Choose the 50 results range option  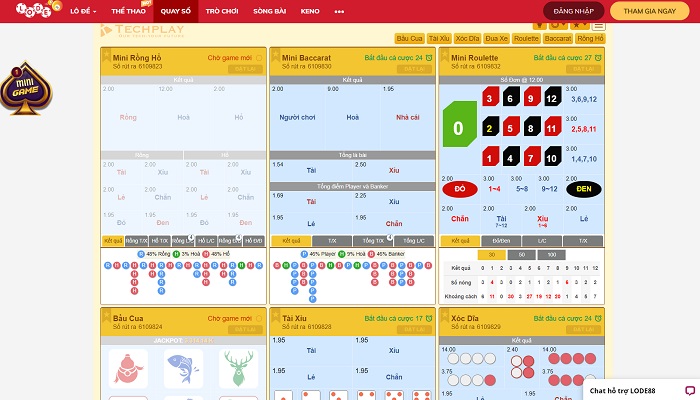(x=519, y=255)
